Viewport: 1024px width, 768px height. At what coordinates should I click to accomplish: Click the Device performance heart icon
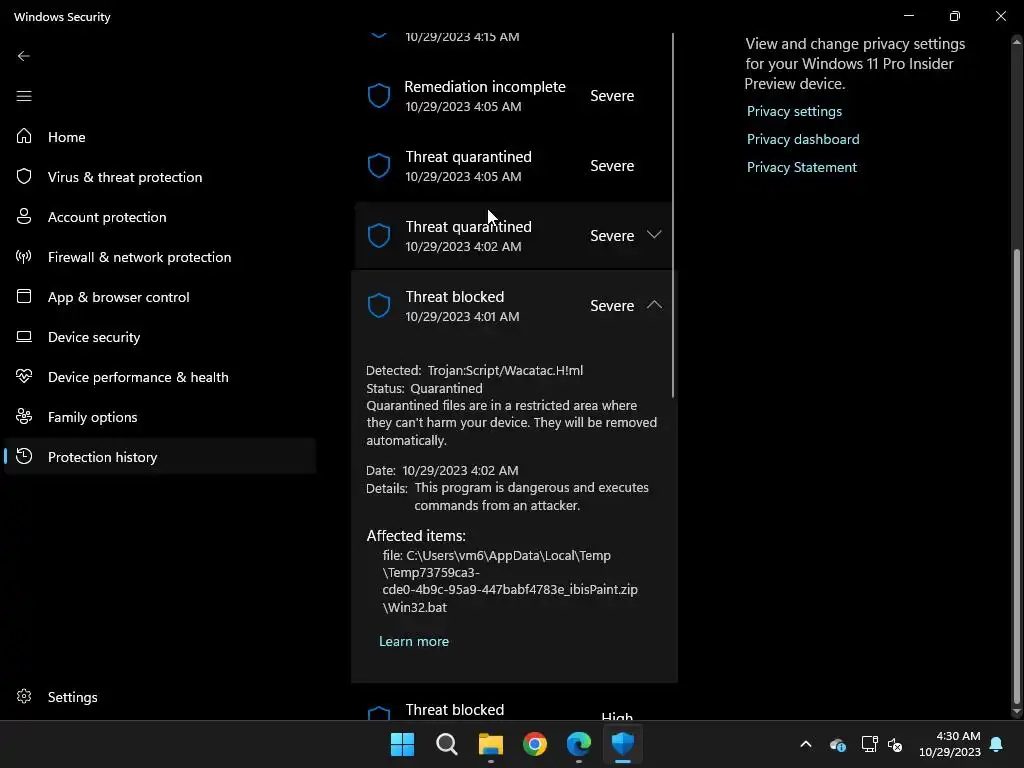(24, 376)
